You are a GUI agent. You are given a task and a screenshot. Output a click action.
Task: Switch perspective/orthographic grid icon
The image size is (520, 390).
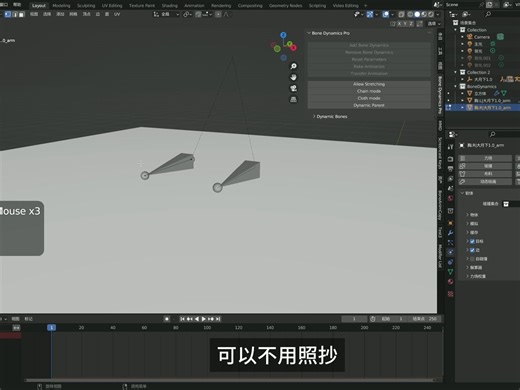tap(293, 99)
